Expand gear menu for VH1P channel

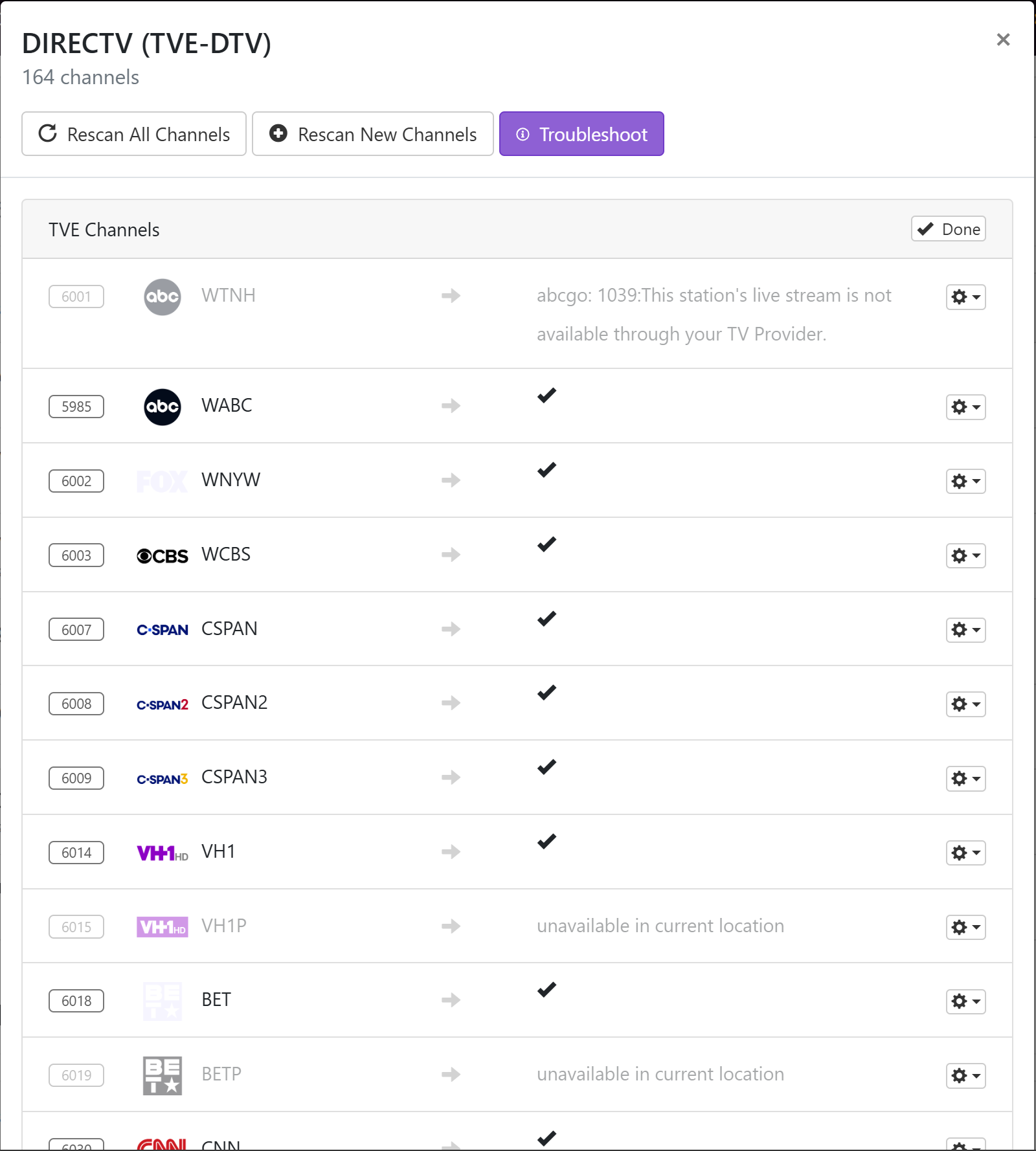pos(965,927)
